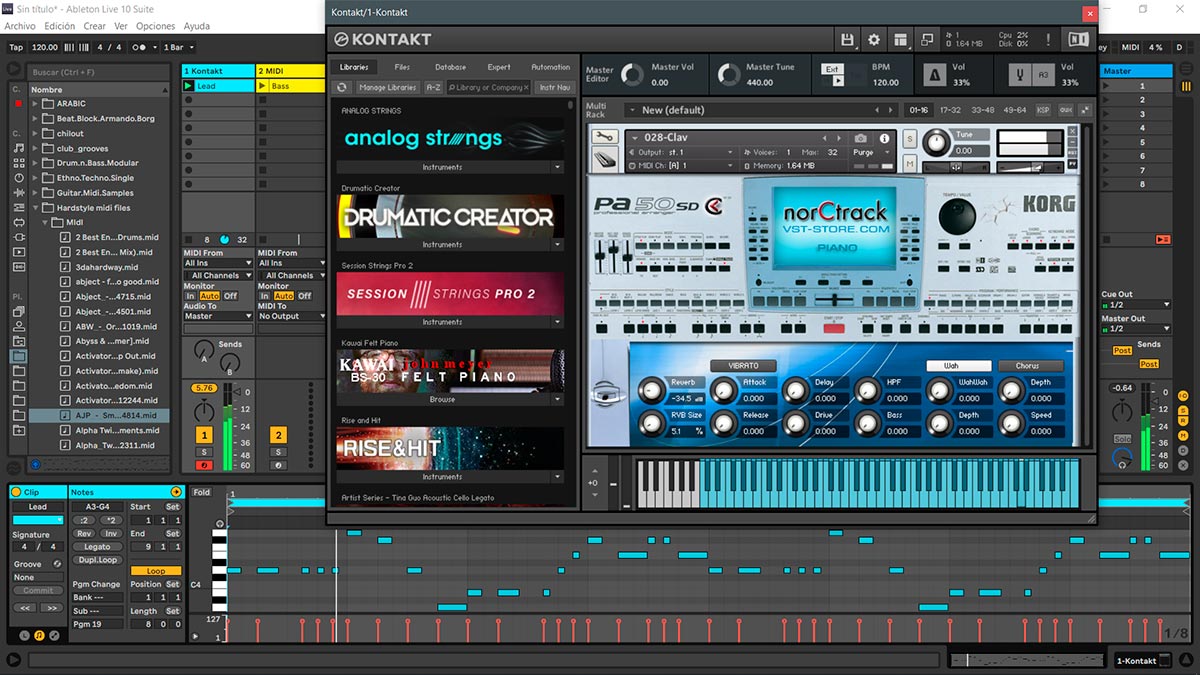Image resolution: width=1200 pixels, height=675 pixels.
Task: Collapse the Hardstyle midi files folder
Action: point(35,208)
